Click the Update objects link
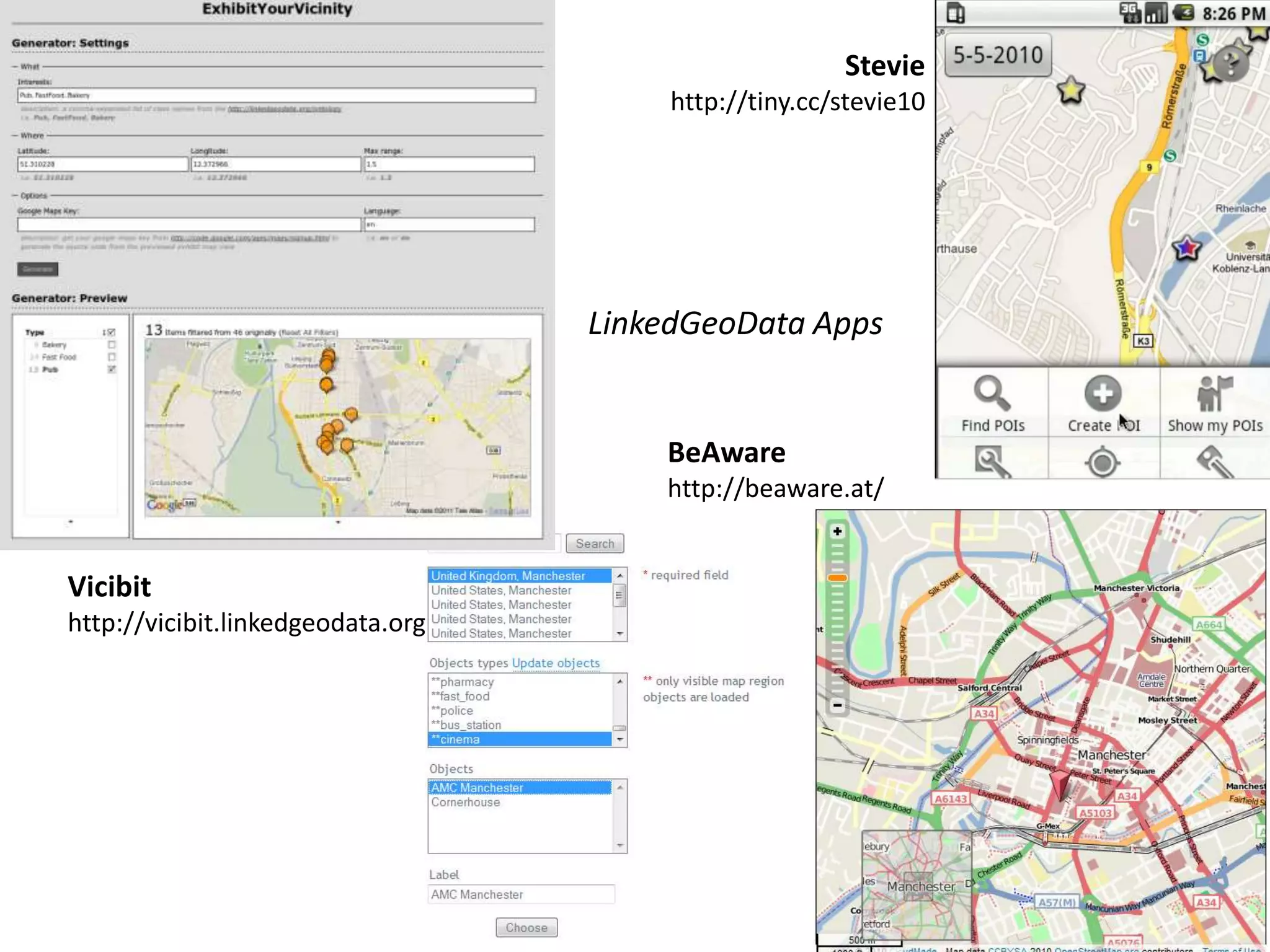The image size is (1270, 952). (556, 663)
